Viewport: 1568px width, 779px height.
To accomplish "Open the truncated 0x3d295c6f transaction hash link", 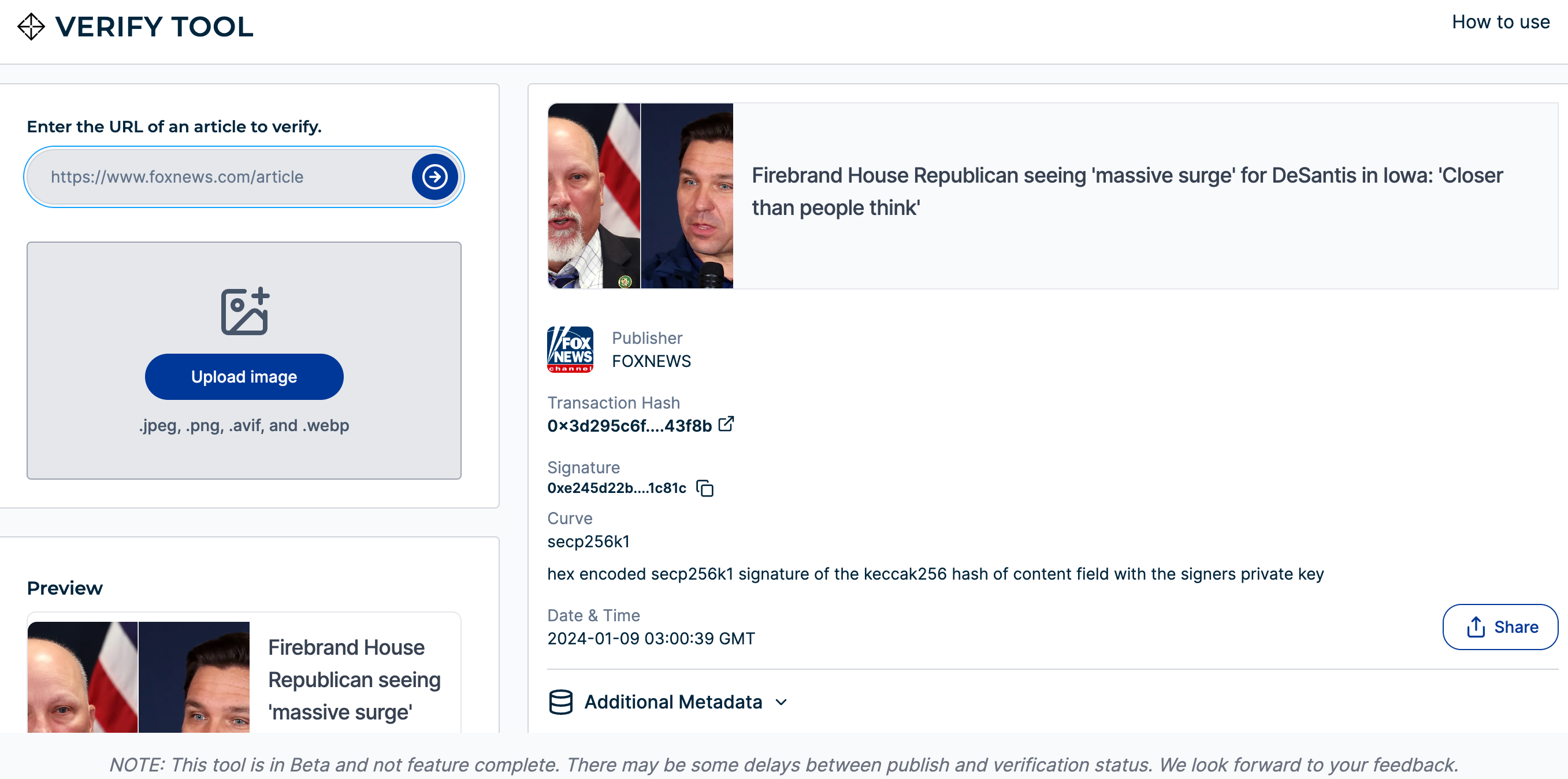I will tap(629, 426).
